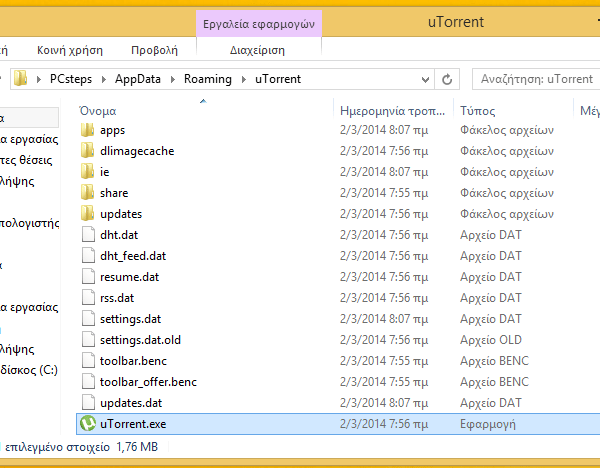This screenshot has height=468, width=600.
Task: Open the dlimagecache folder icon
Action: (x=88, y=151)
